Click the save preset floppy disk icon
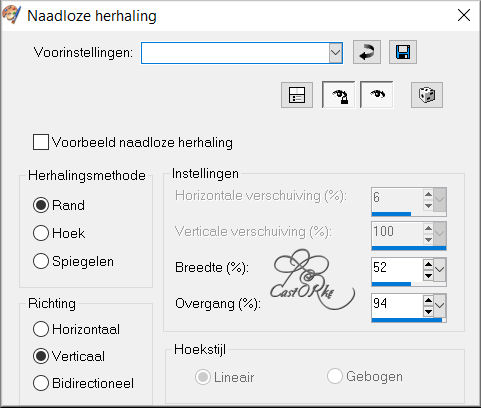This screenshot has width=481, height=408. click(403, 52)
